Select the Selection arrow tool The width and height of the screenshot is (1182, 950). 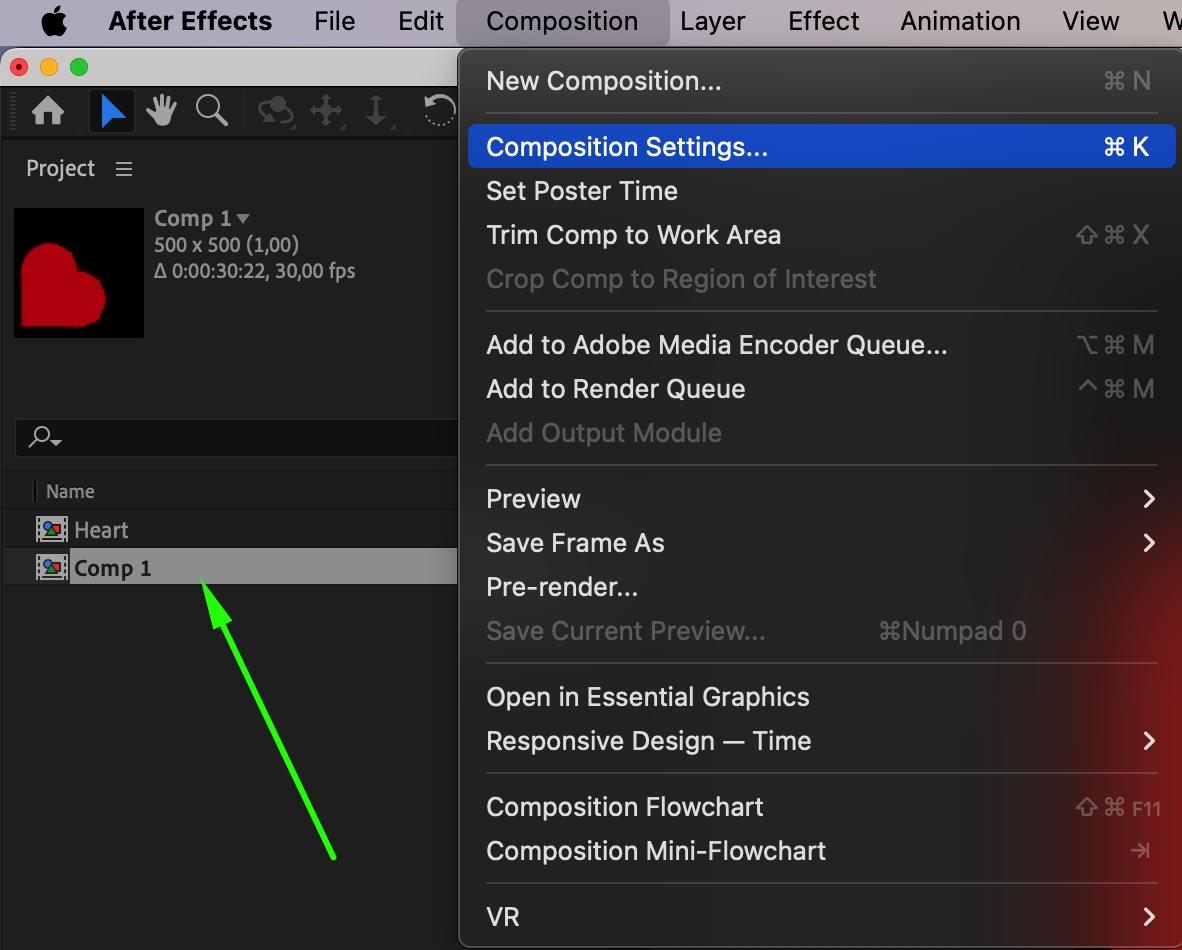pos(112,112)
